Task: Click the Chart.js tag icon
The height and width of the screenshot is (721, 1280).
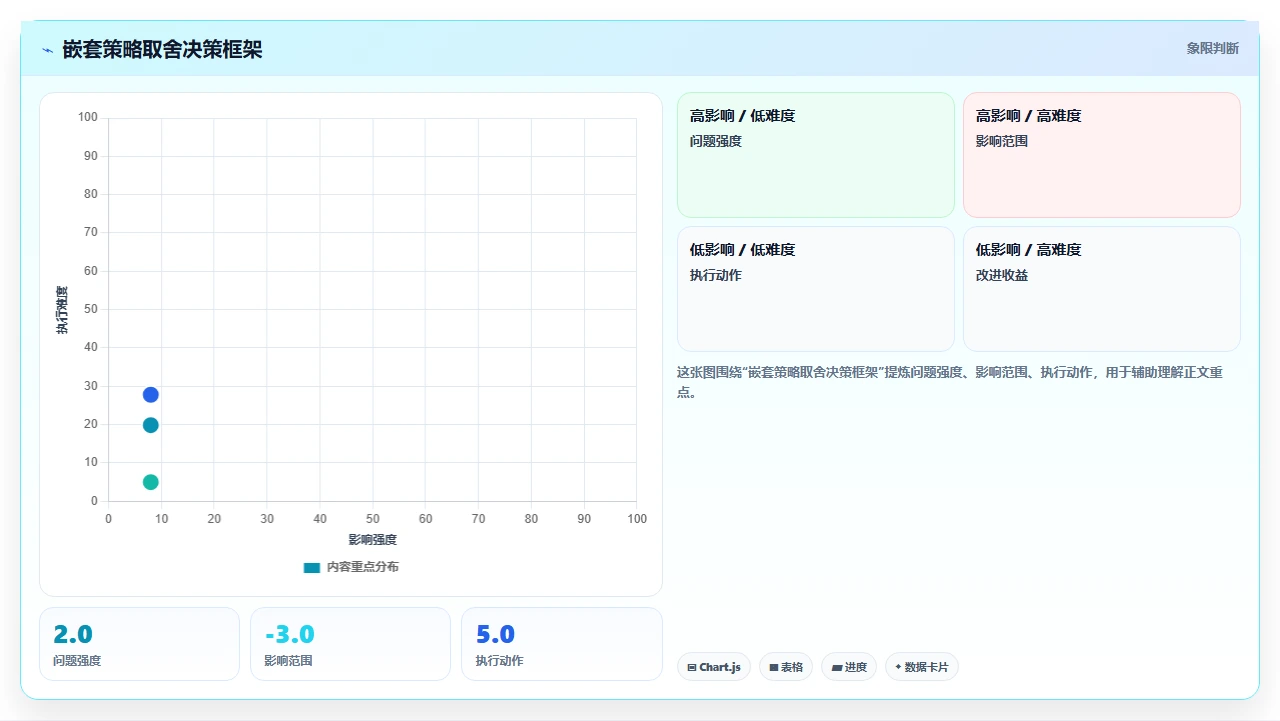Action: pyautogui.click(x=692, y=667)
